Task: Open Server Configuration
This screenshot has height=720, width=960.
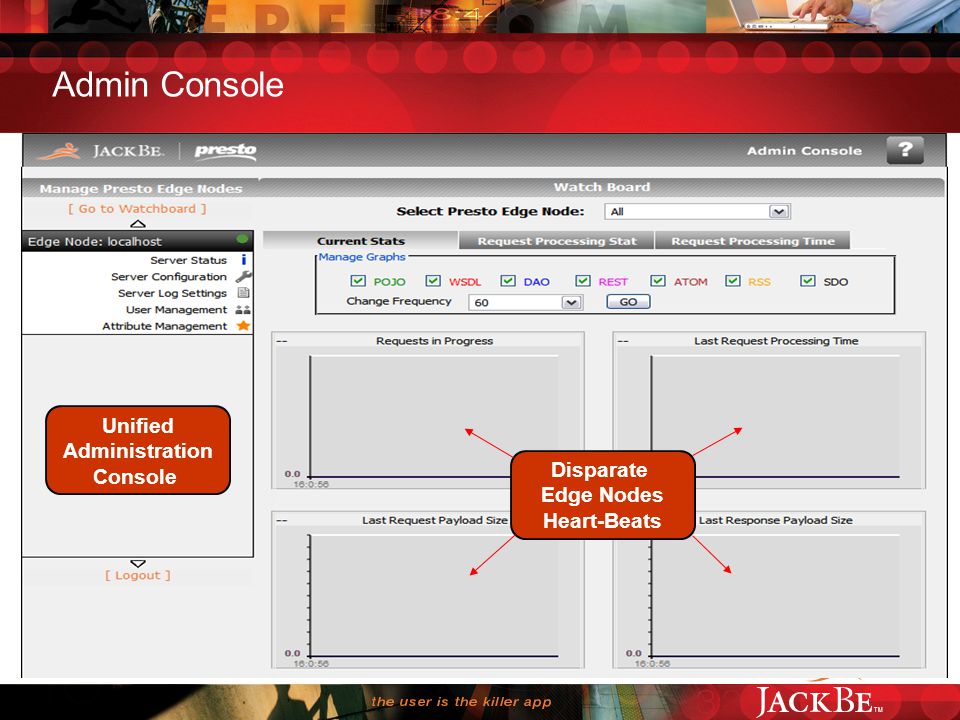Action: click(x=169, y=277)
